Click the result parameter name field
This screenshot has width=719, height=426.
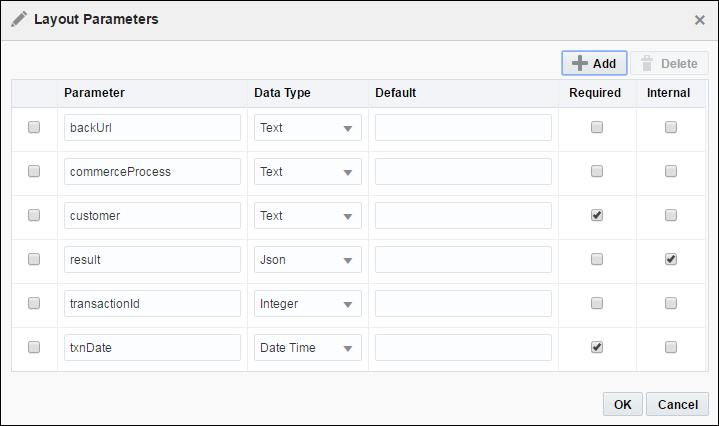point(152,260)
